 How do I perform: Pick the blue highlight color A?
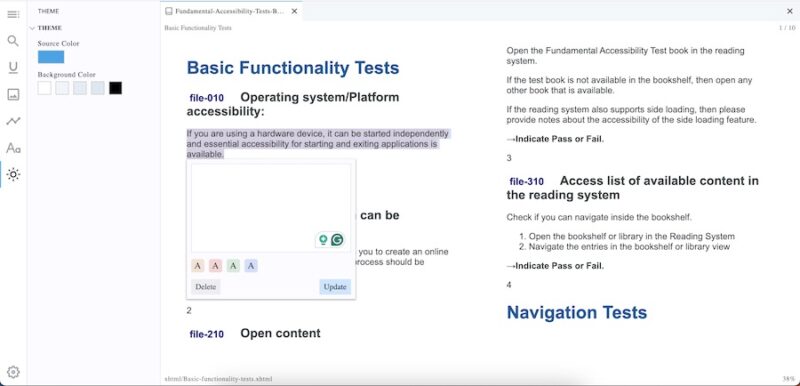(251, 266)
